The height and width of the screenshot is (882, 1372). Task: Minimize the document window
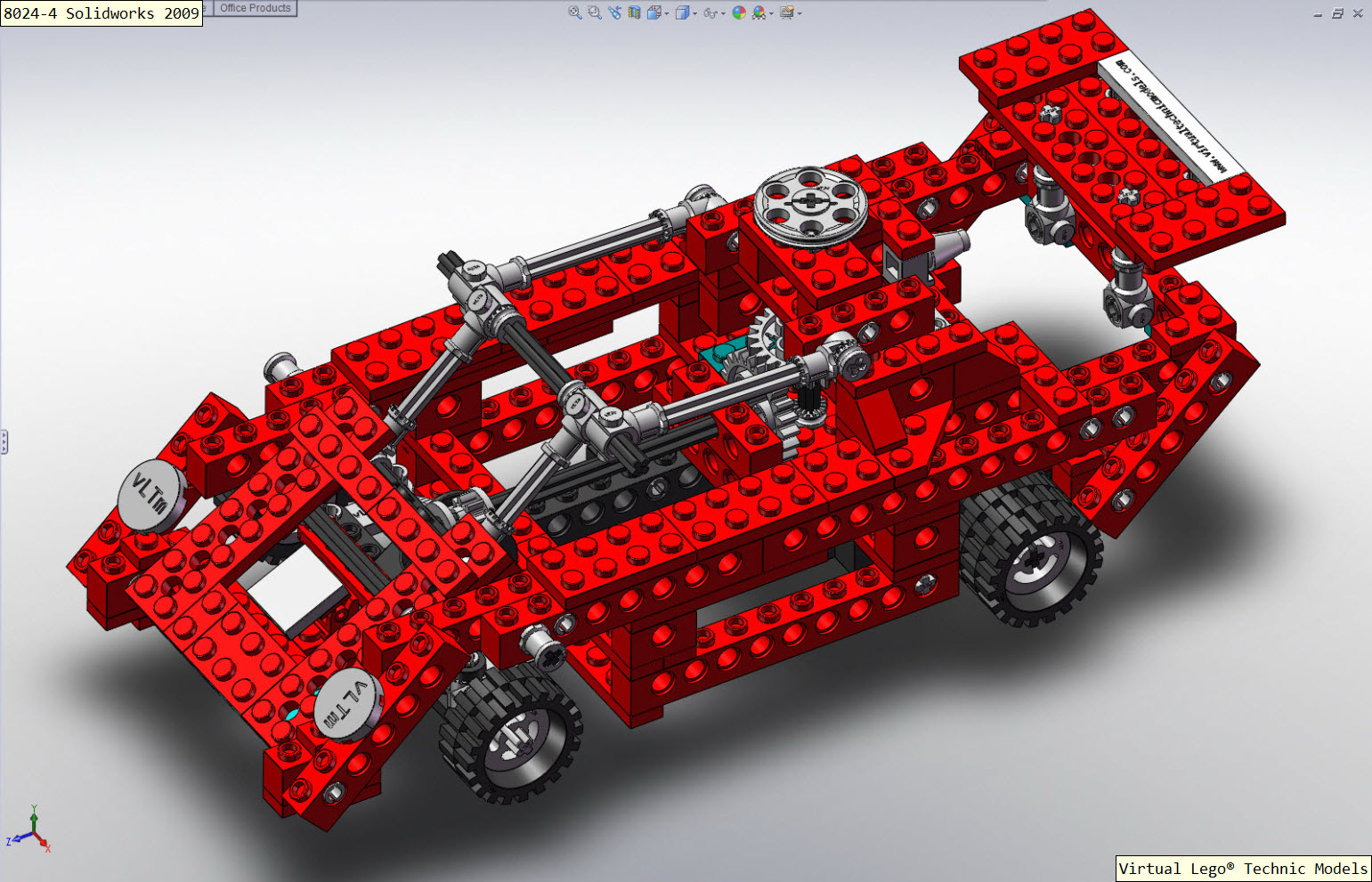1318,14
